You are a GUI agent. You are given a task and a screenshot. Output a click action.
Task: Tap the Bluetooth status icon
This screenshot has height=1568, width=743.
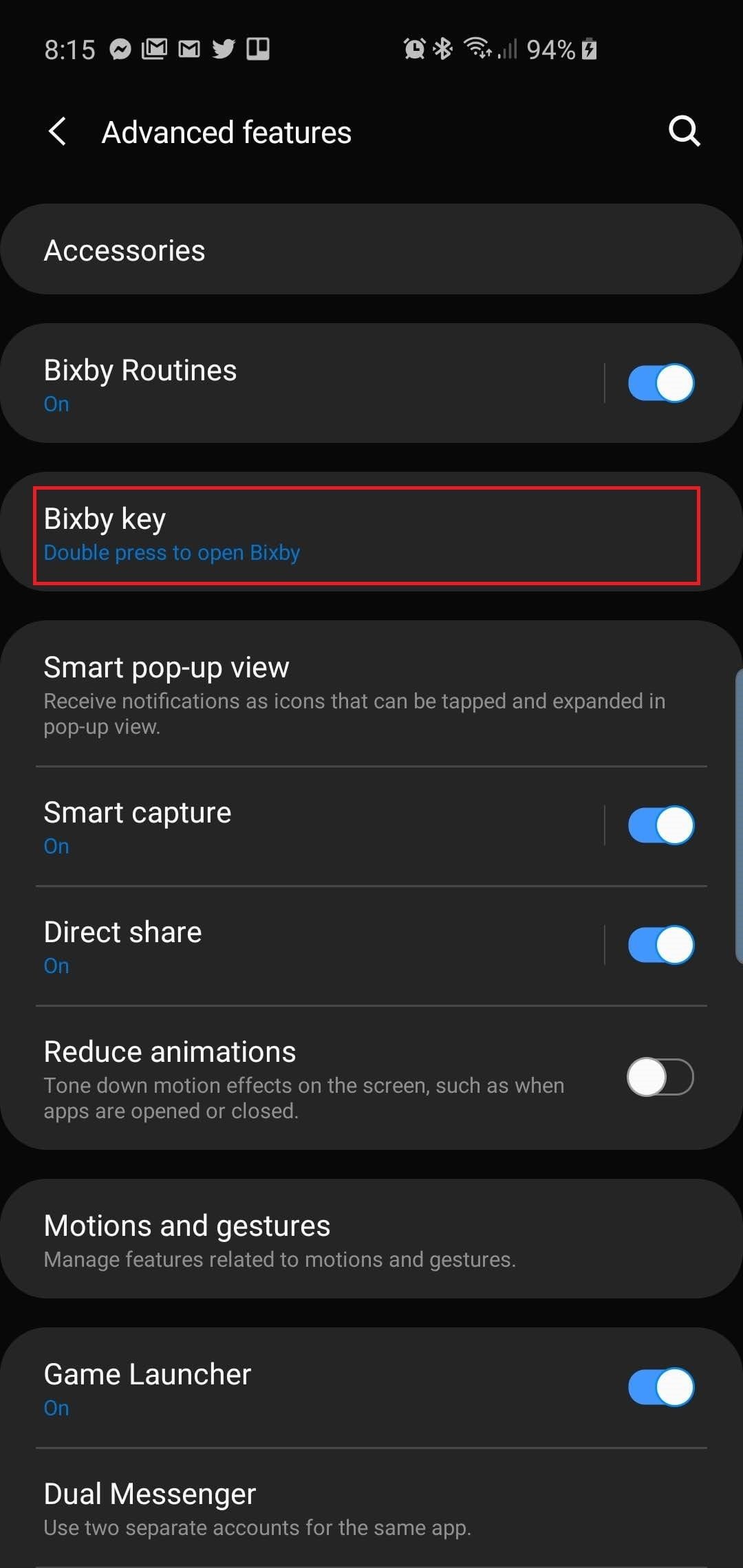pos(443,49)
